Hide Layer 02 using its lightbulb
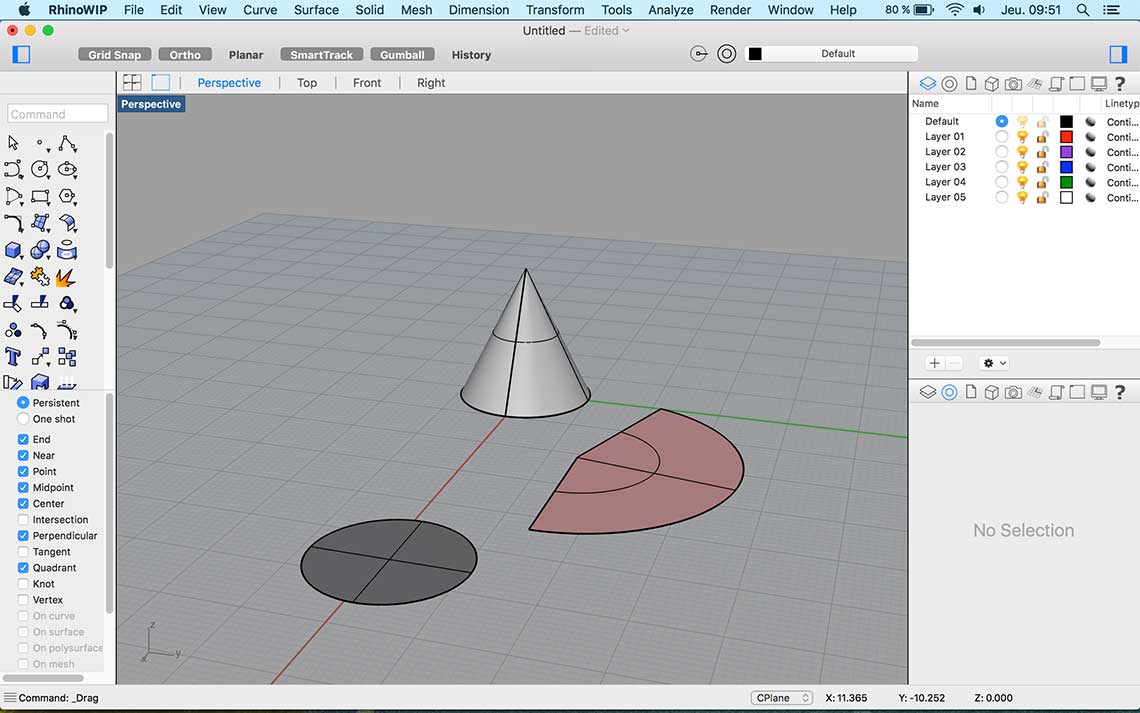The width and height of the screenshot is (1140, 713). tap(1022, 152)
